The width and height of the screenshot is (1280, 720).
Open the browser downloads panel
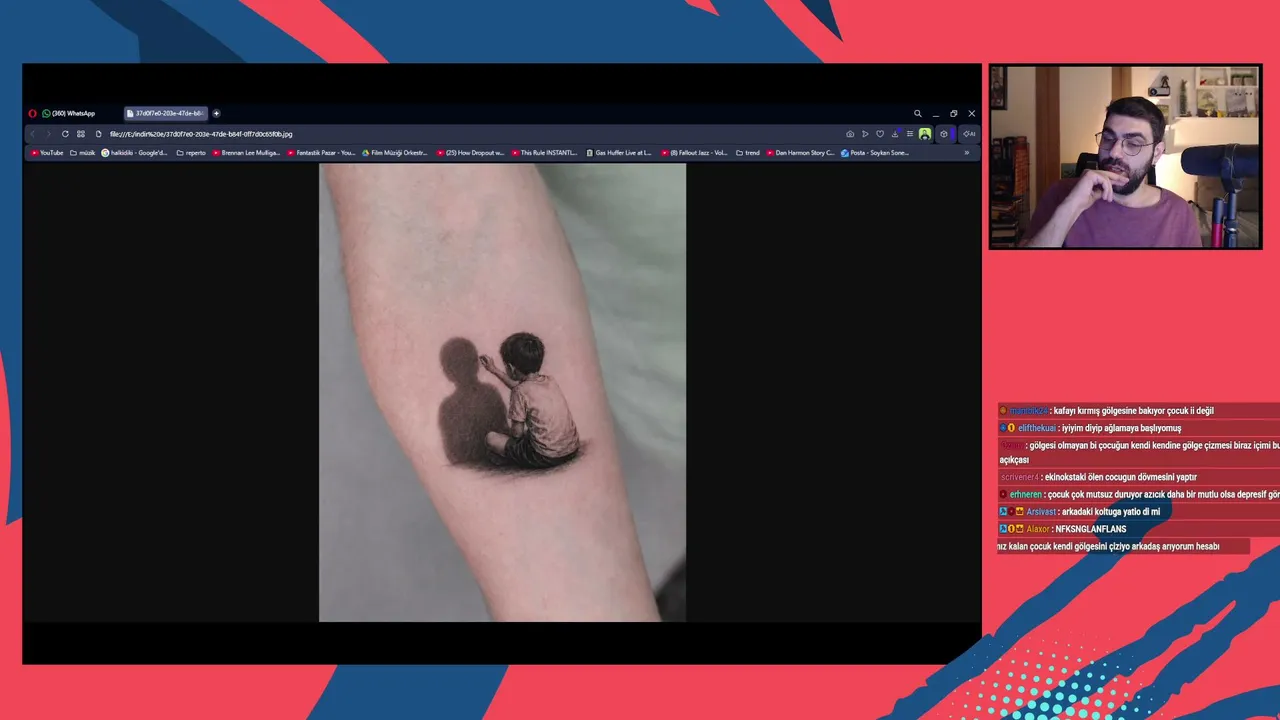(x=895, y=134)
